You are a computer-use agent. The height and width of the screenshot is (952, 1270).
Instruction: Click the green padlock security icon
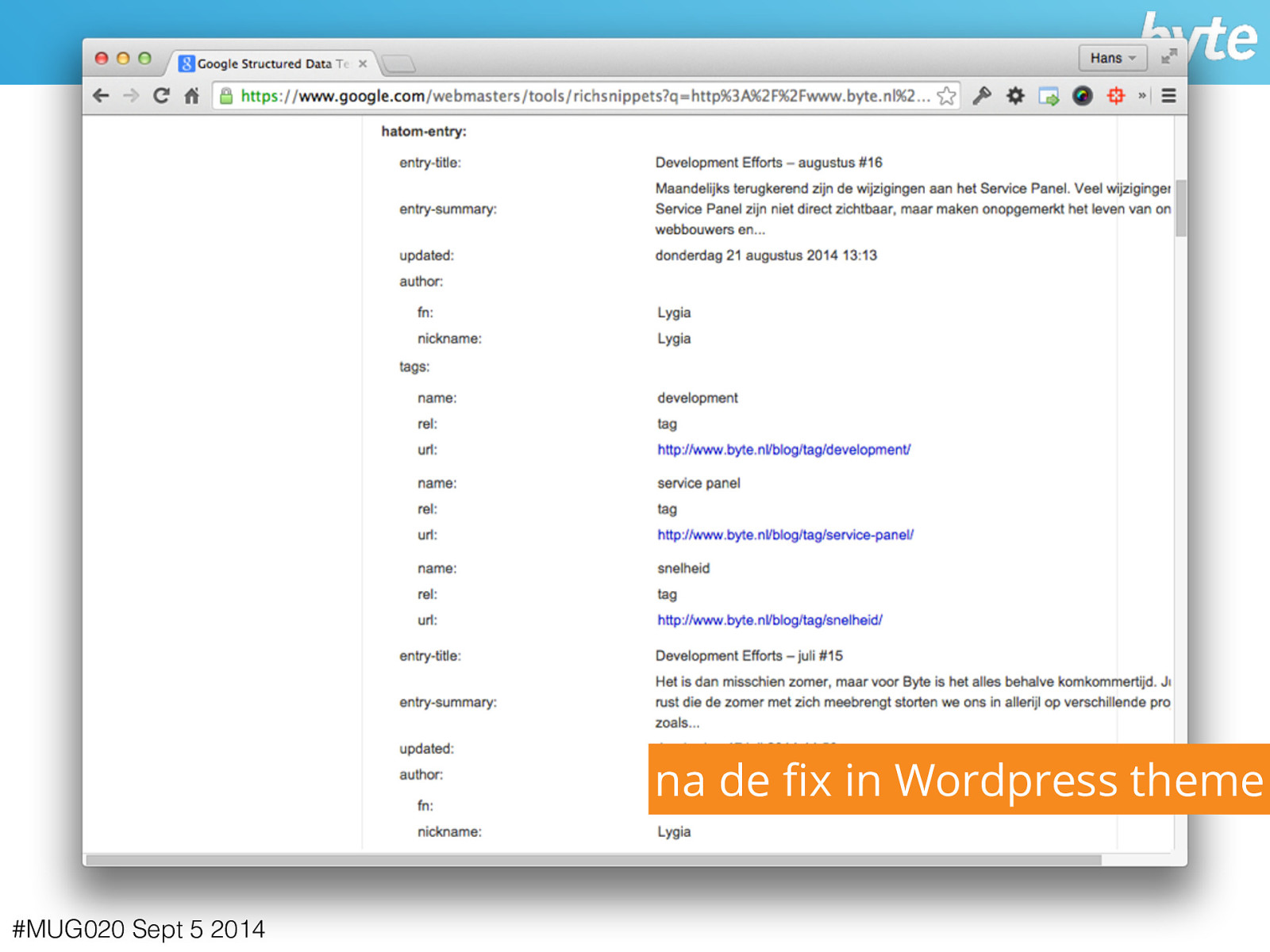point(226,96)
